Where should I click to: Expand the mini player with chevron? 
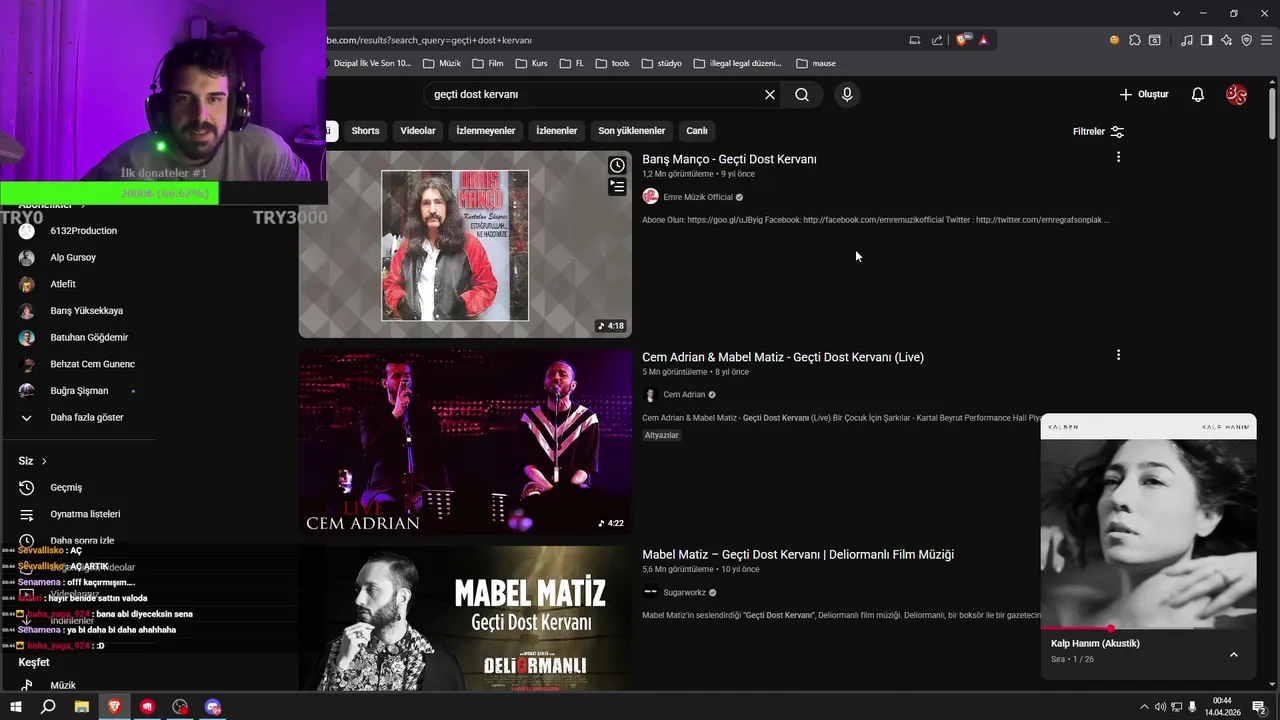(1233, 654)
